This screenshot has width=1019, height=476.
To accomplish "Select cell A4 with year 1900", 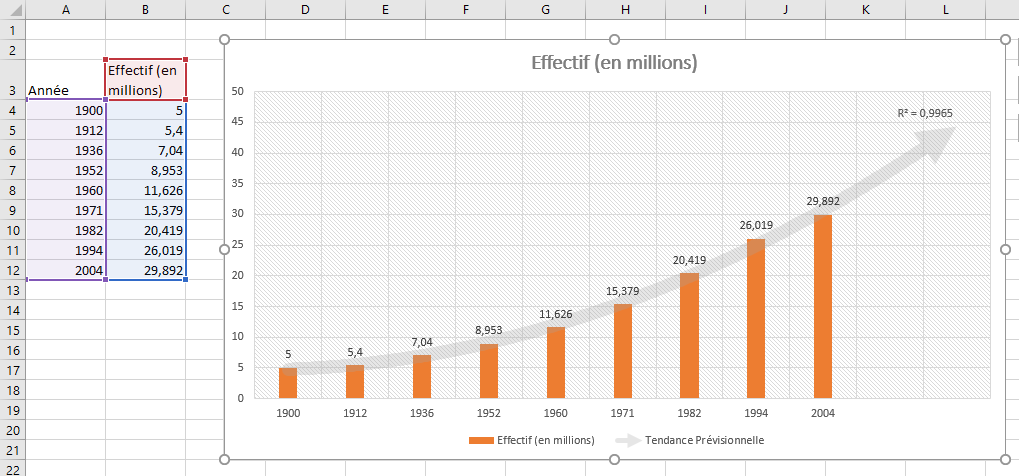I will pyautogui.click(x=66, y=111).
